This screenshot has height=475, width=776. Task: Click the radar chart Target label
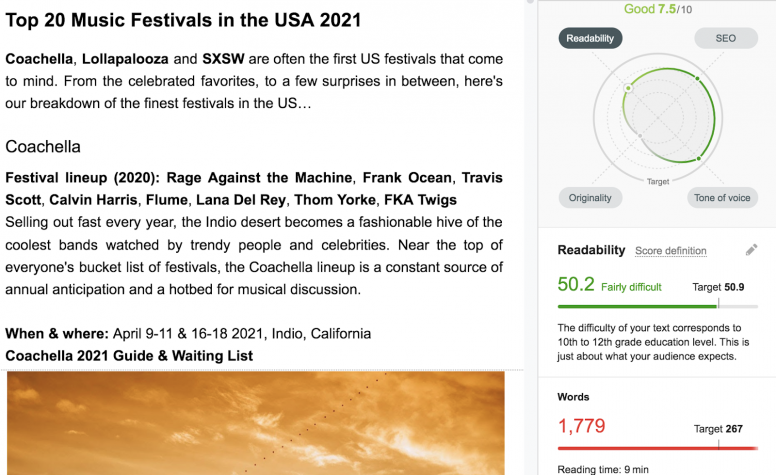point(657,182)
